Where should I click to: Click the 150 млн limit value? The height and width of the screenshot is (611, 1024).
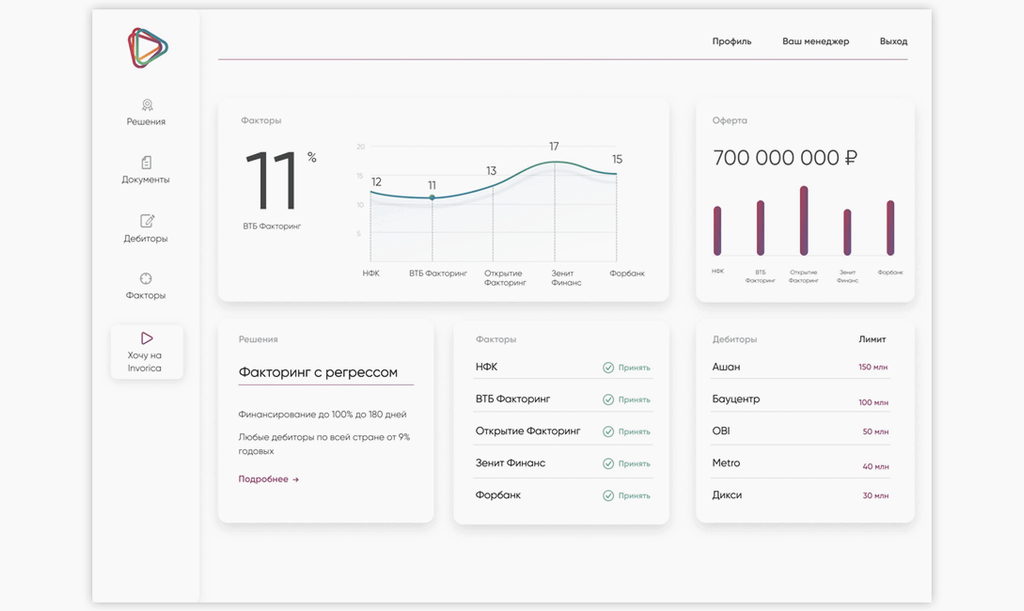tap(873, 368)
